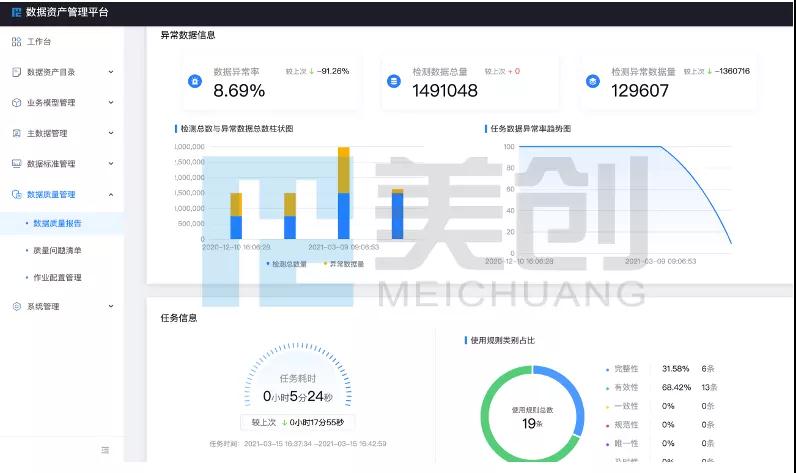Collapse the 数据质量管理 menu chevron

[110, 194]
